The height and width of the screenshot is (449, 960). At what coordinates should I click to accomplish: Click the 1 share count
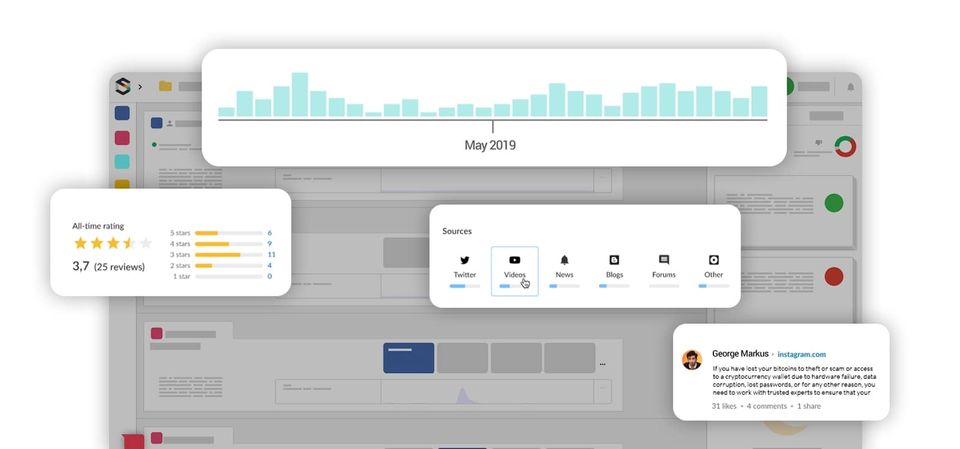809,406
